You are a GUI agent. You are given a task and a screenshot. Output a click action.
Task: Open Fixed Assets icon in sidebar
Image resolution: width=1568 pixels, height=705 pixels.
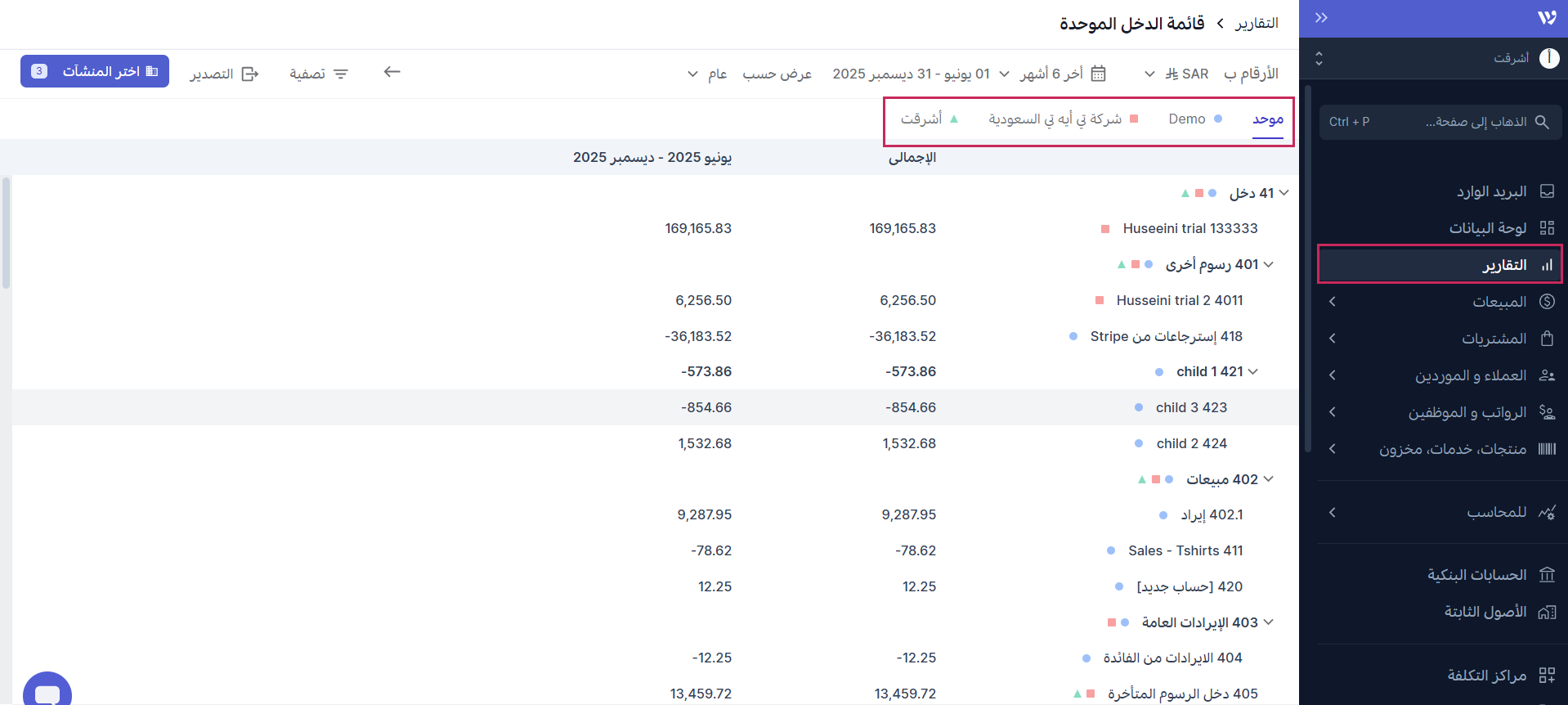coord(1547,612)
